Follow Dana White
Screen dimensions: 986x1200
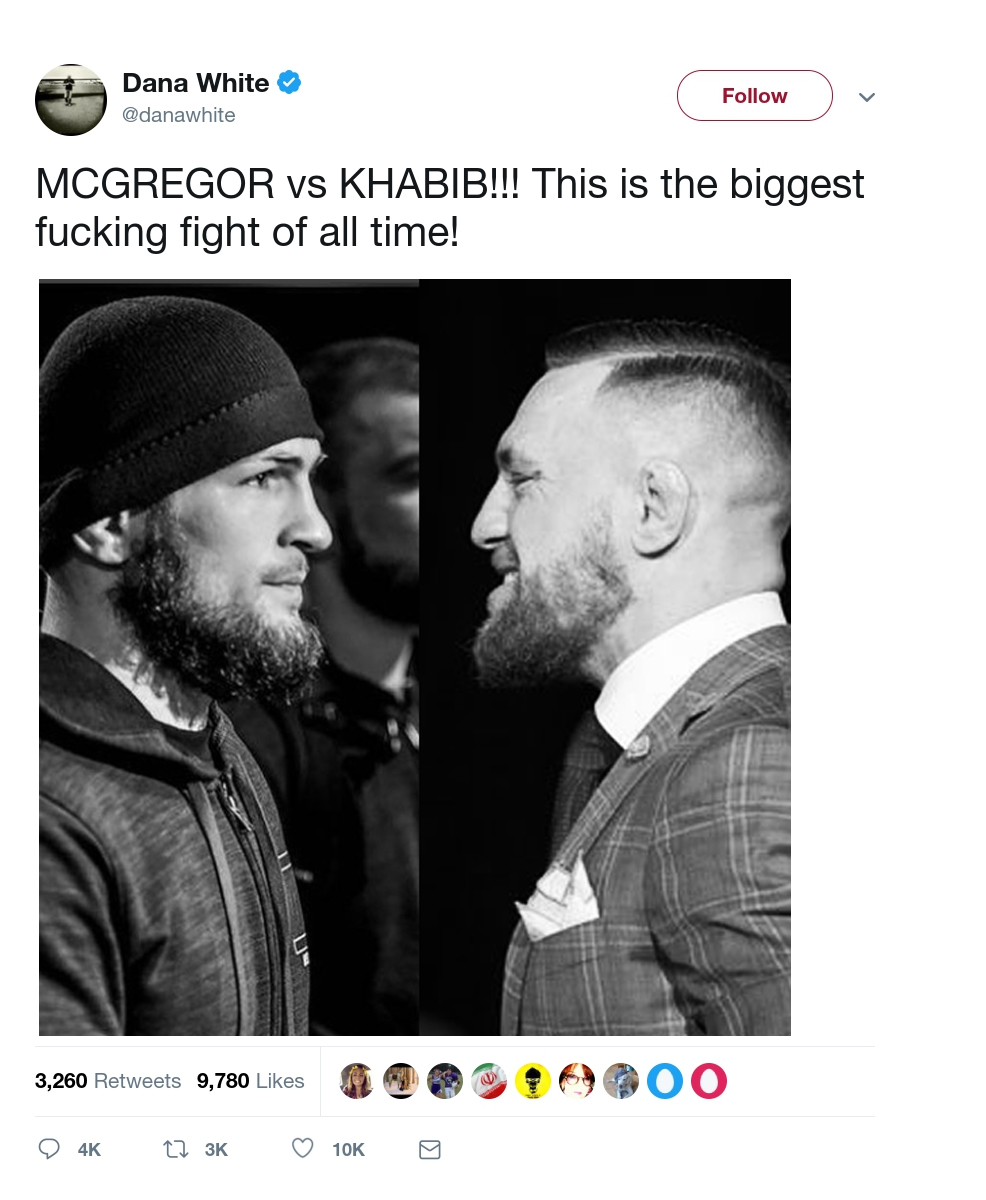tap(754, 96)
